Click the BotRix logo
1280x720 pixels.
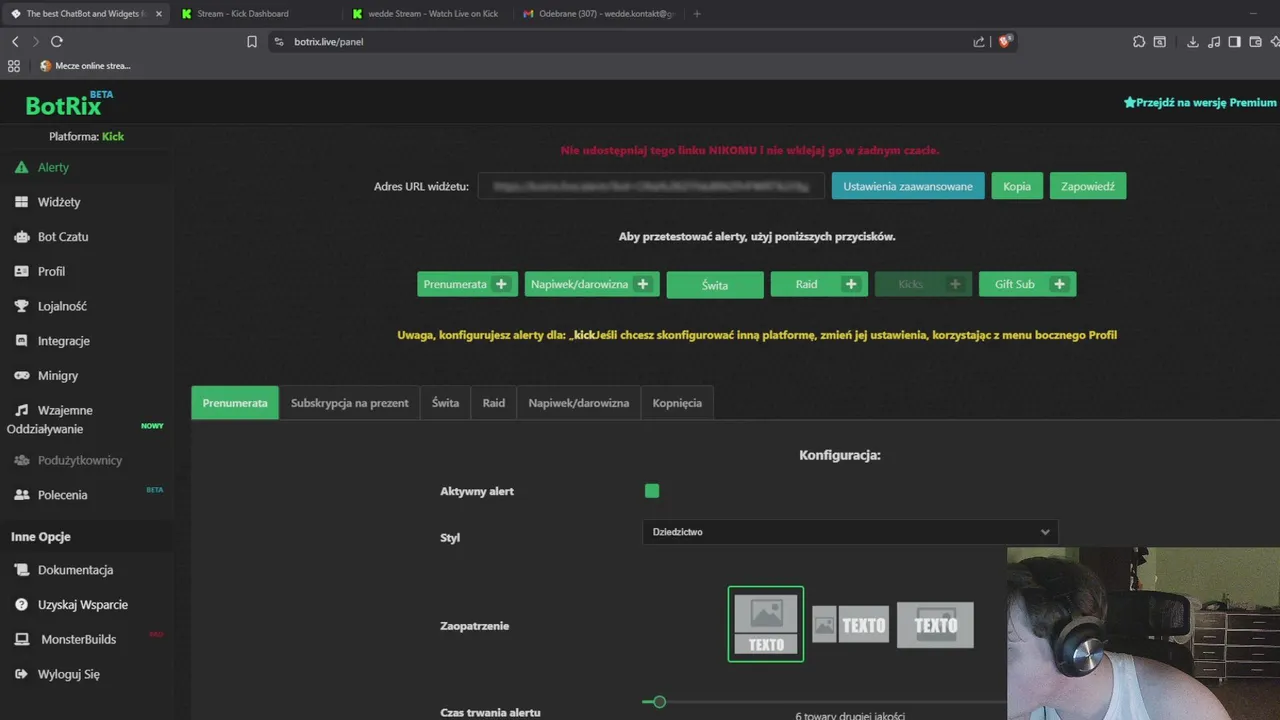[68, 104]
